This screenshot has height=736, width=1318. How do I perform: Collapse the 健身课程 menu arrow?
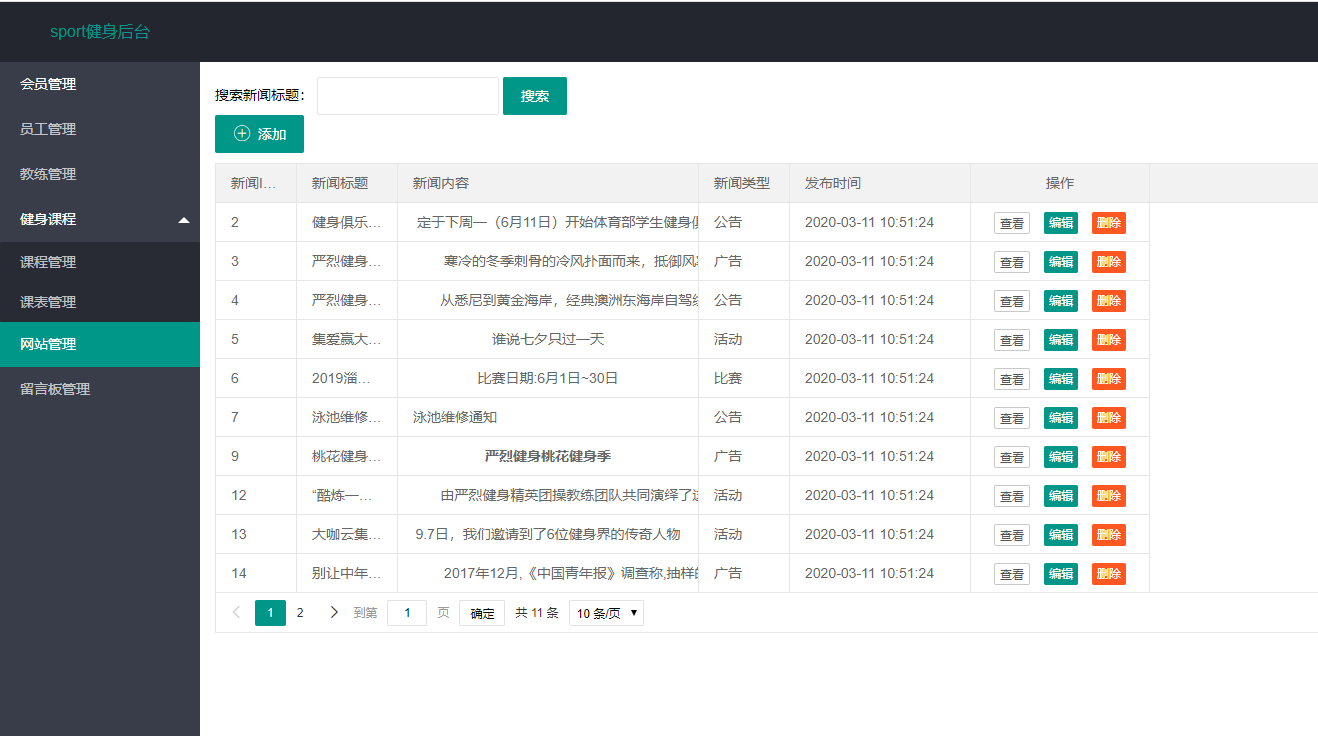(x=184, y=220)
